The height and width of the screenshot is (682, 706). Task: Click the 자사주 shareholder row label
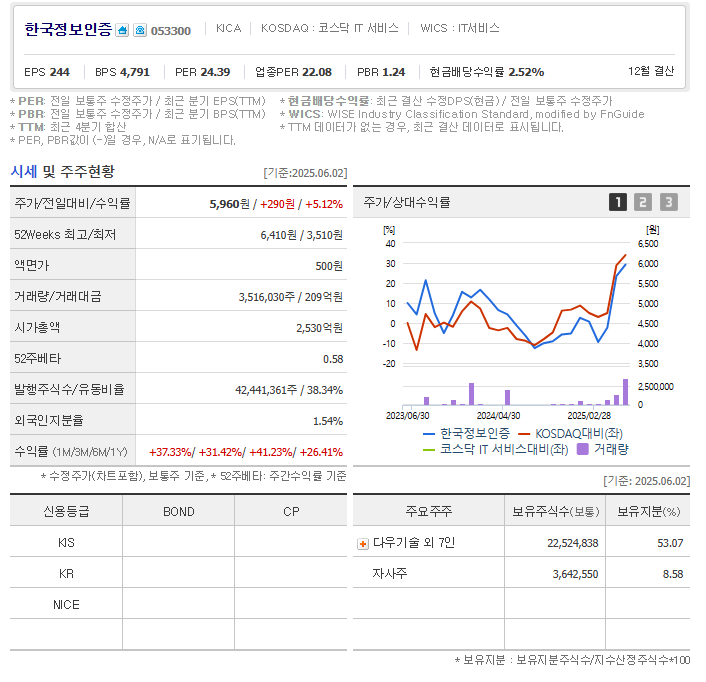[x=389, y=574]
